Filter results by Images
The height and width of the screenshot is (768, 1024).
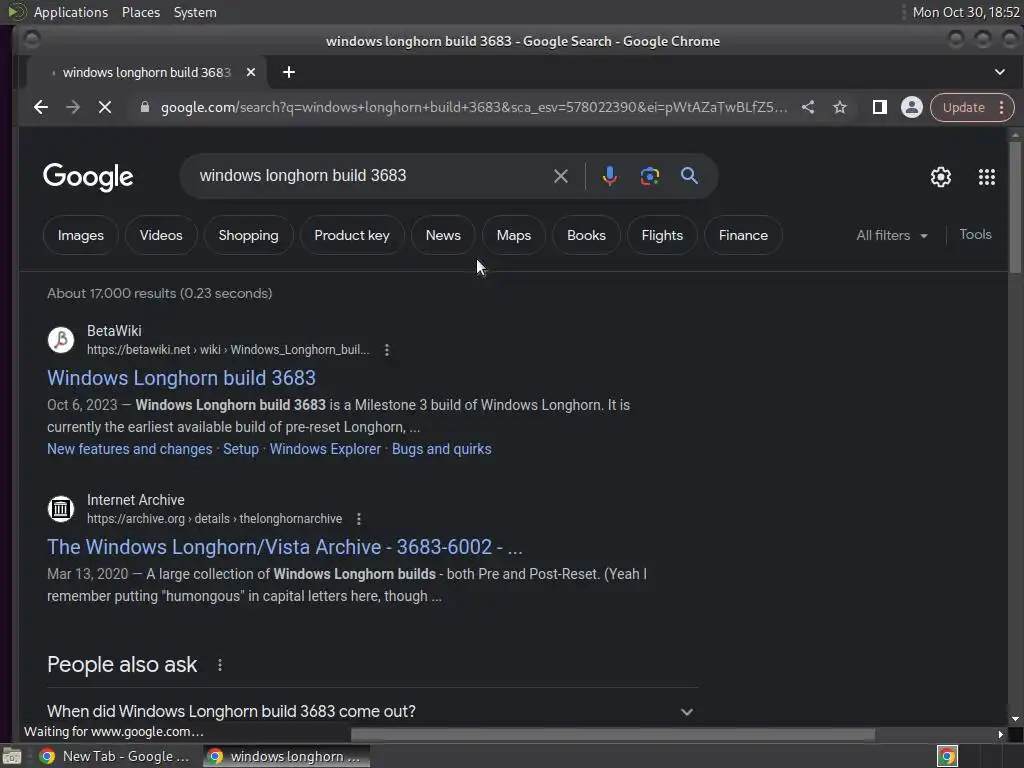(80, 235)
